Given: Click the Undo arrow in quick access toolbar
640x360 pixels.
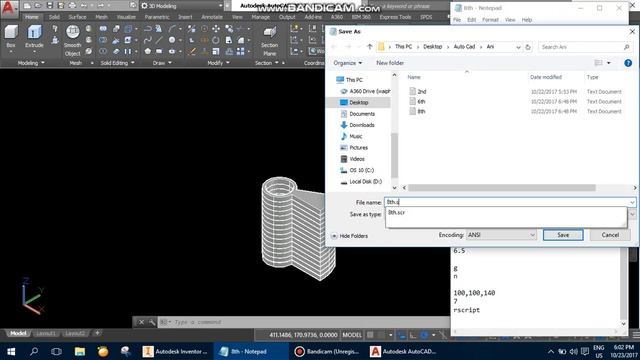Looking at the screenshot, I should 83,6.
